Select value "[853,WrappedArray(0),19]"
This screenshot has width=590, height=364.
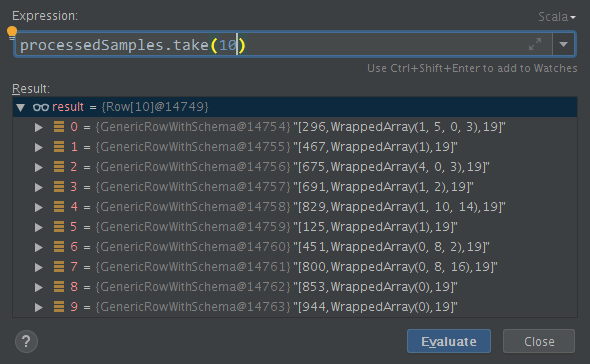375,287
